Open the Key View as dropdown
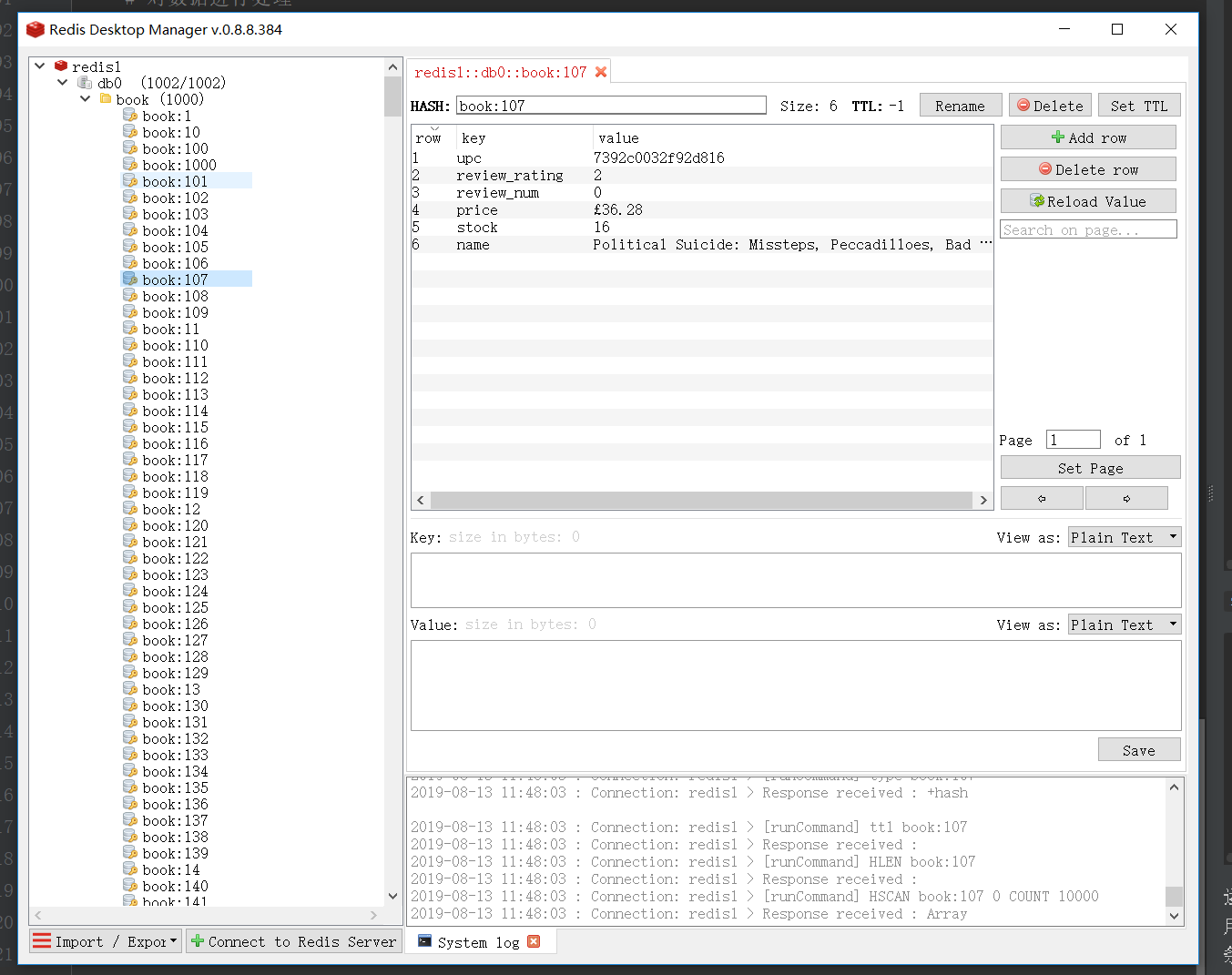The width and height of the screenshot is (1232, 975). [x=1125, y=537]
